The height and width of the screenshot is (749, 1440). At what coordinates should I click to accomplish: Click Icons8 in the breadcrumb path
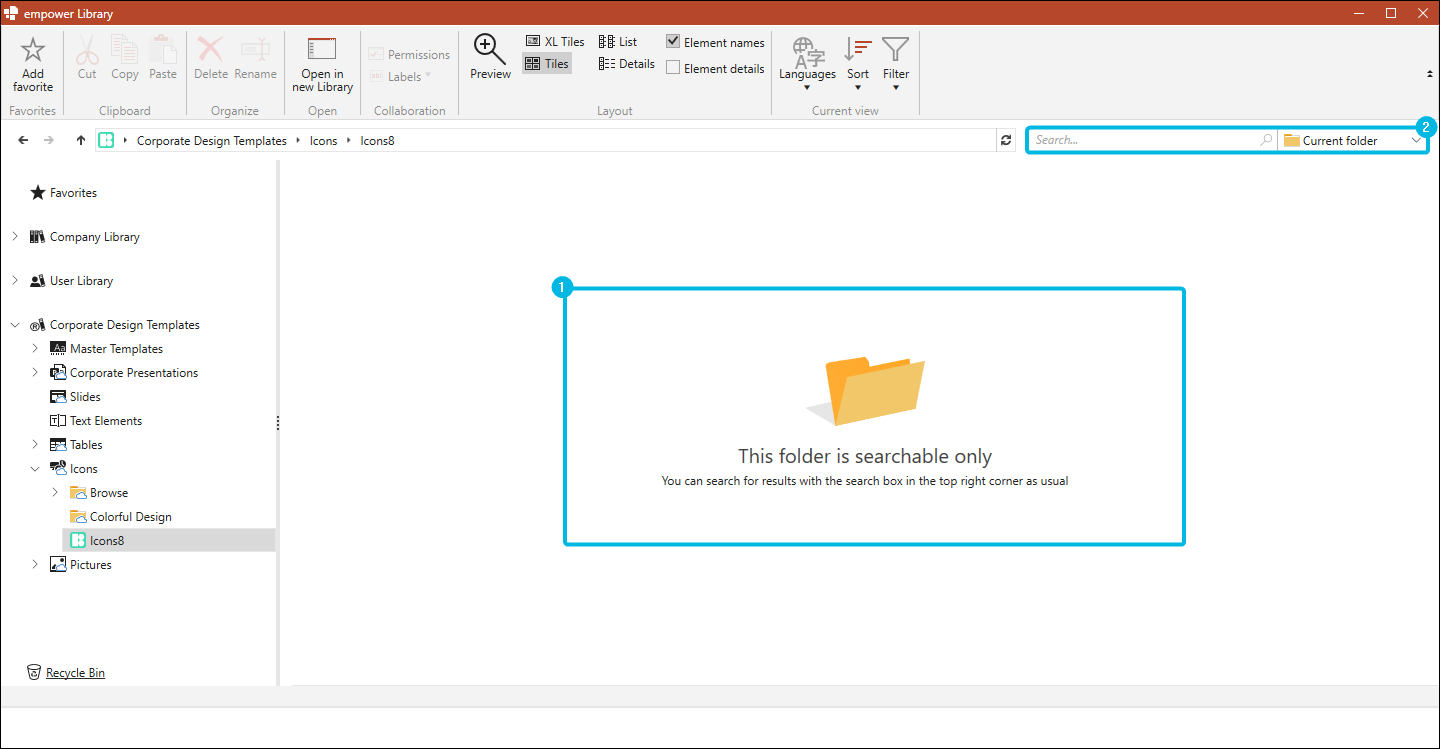pos(378,141)
